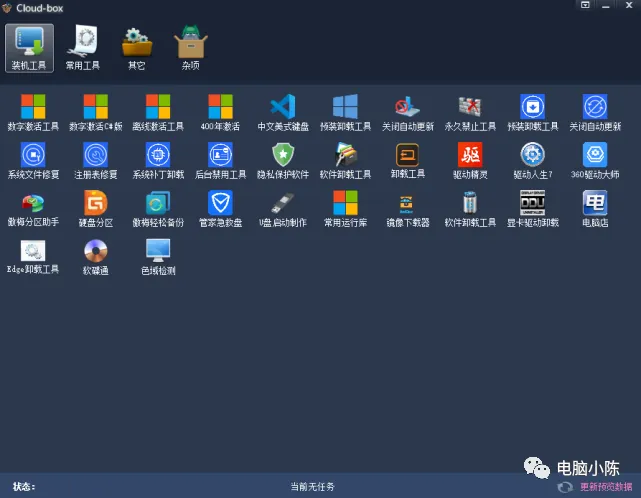Screen dimensions: 641x498
Task: Launch 永久禁止工具
Action: [x=470, y=112]
